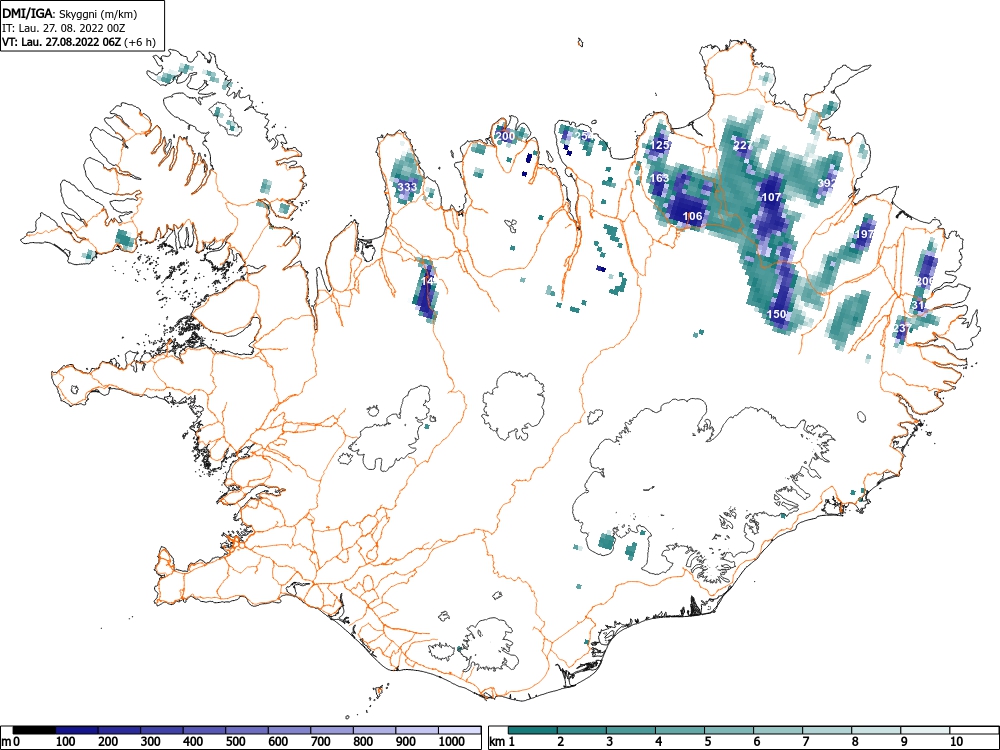Click the 'IT: Lau. 27. 08. 2022 00Z' line

(66, 28)
